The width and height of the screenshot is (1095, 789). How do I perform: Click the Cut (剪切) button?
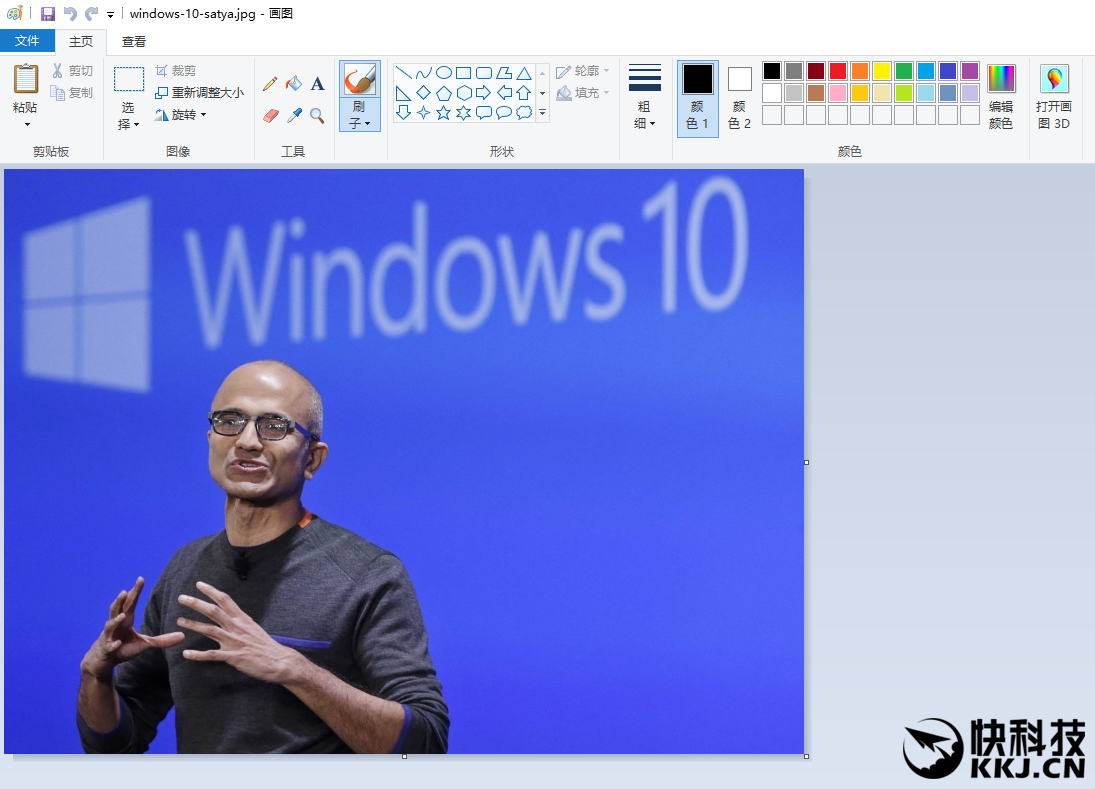pos(72,71)
